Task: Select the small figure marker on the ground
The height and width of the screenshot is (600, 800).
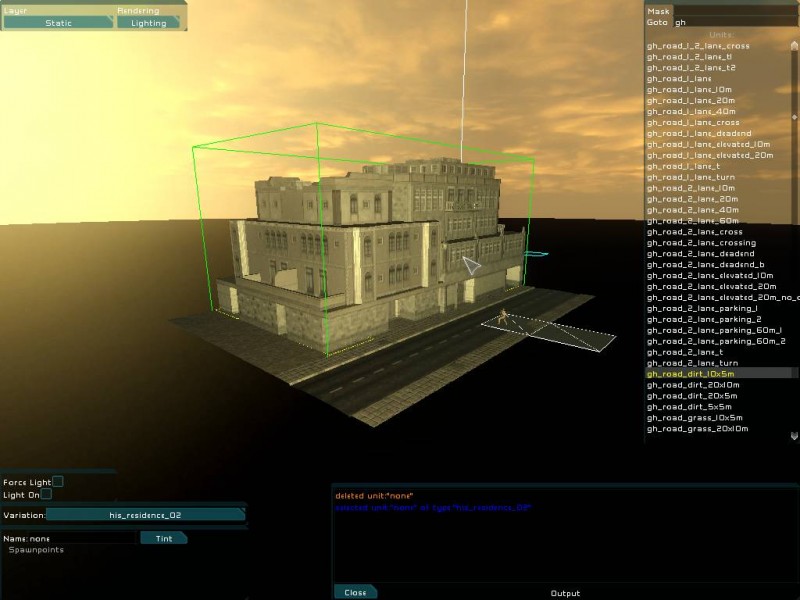Action: point(503,318)
